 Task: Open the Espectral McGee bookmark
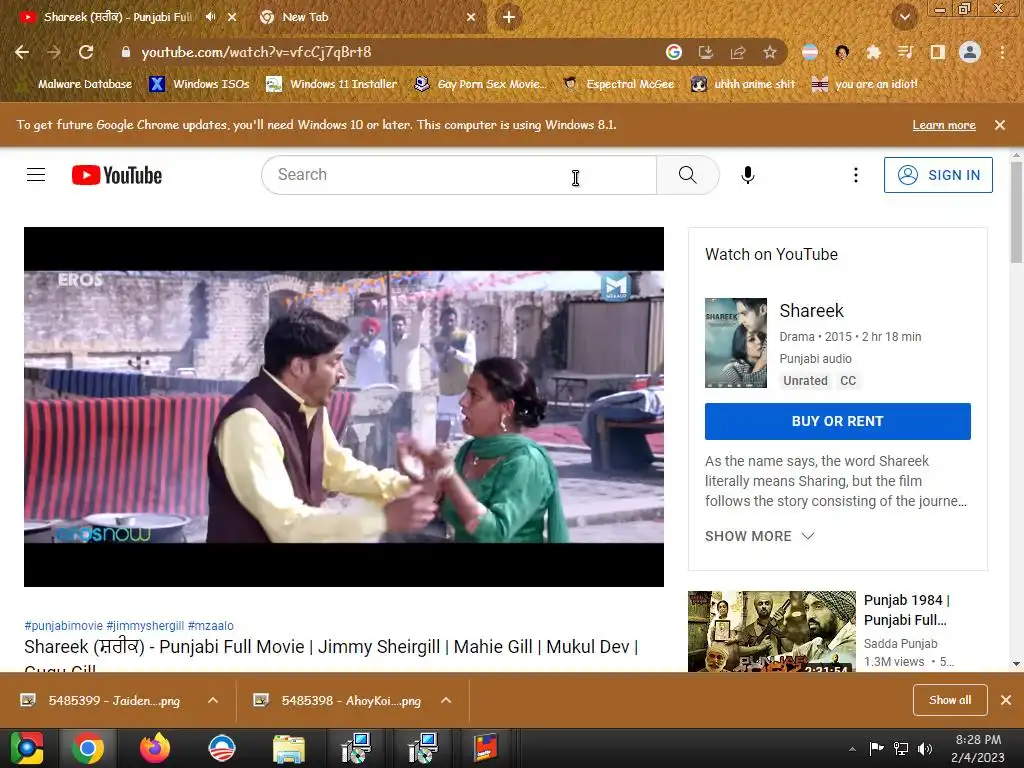[619, 84]
